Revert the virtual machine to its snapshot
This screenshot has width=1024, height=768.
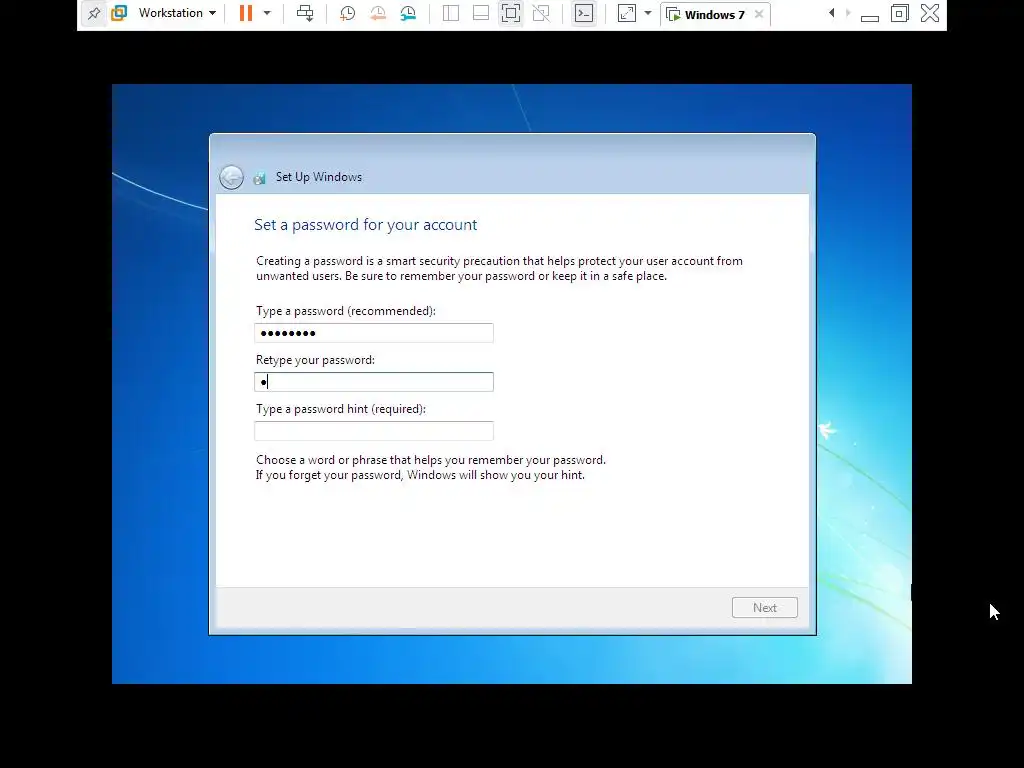pyautogui.click(x=377, y=13)
